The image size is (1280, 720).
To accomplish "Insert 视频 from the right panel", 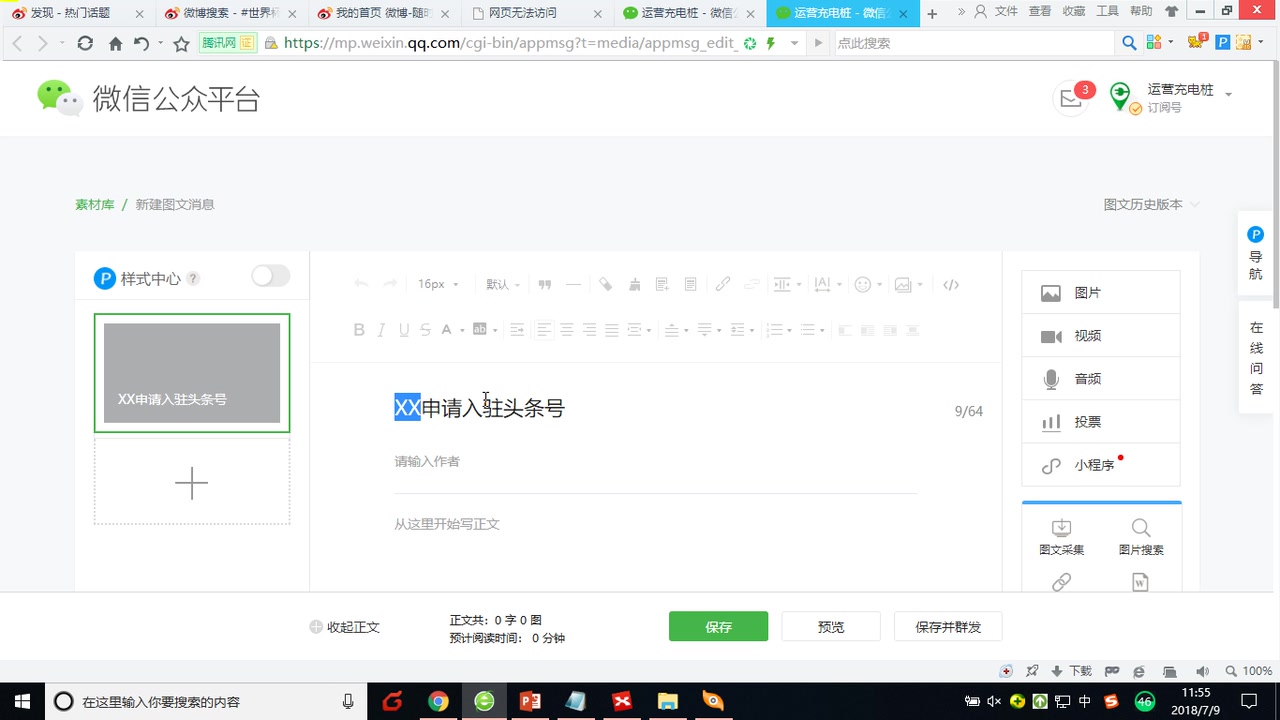I will (1101, 336).
